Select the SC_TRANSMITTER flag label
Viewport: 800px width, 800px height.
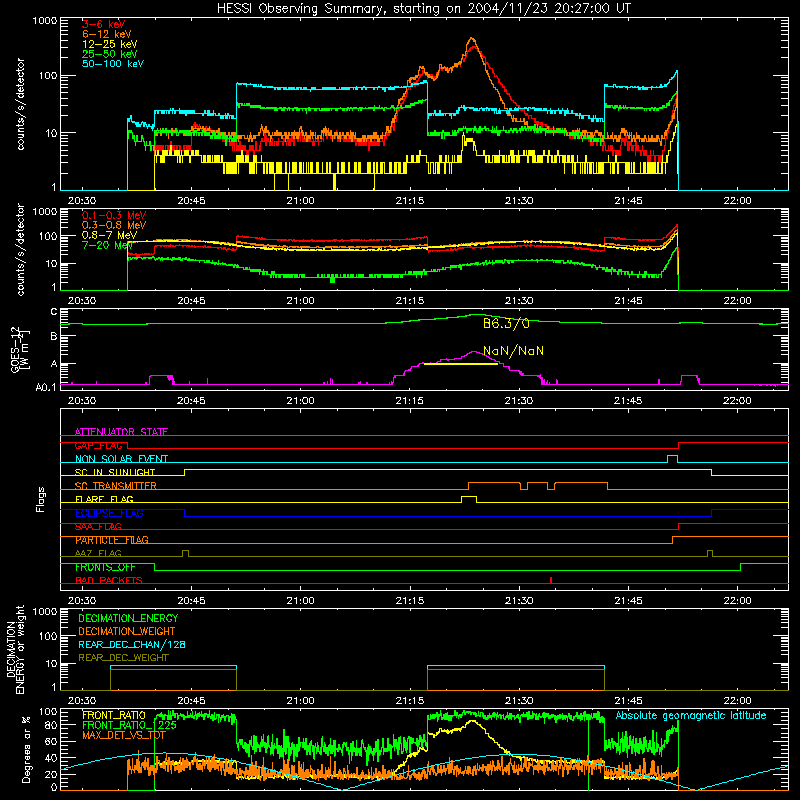click(x=115, y=486)
